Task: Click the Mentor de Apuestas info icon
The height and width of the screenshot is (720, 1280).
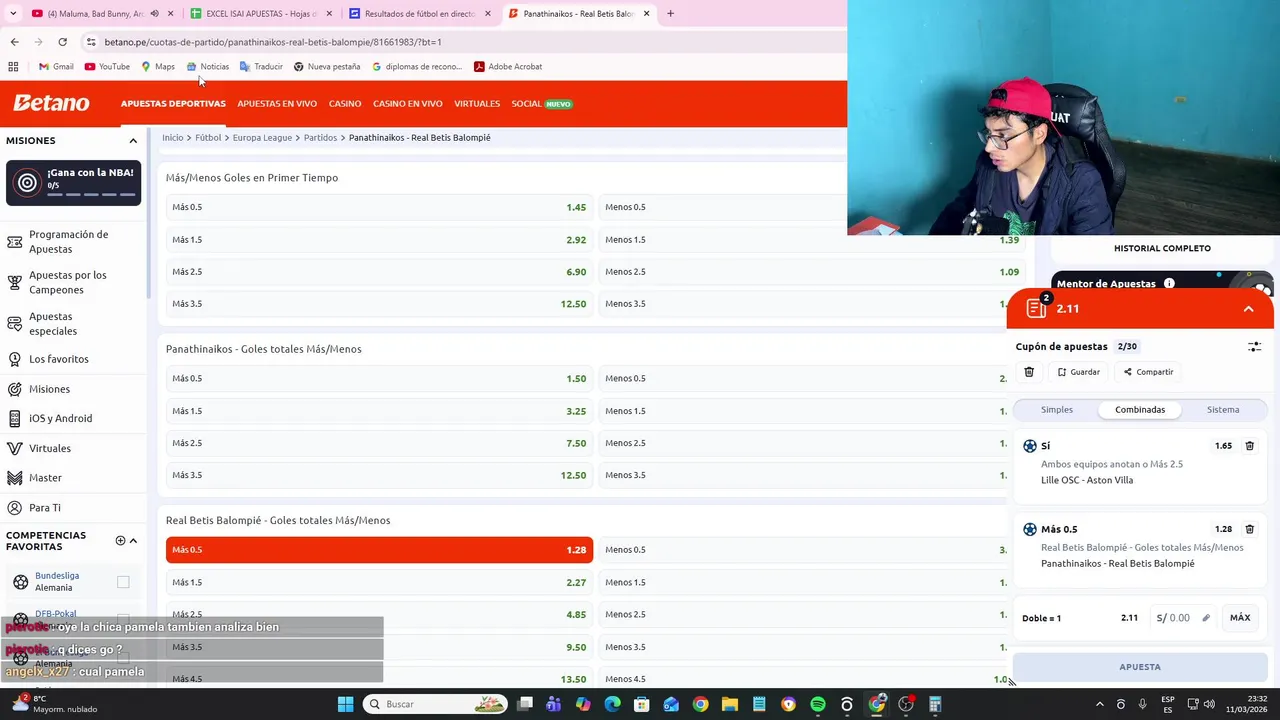Action: [x=1169, y=284]
